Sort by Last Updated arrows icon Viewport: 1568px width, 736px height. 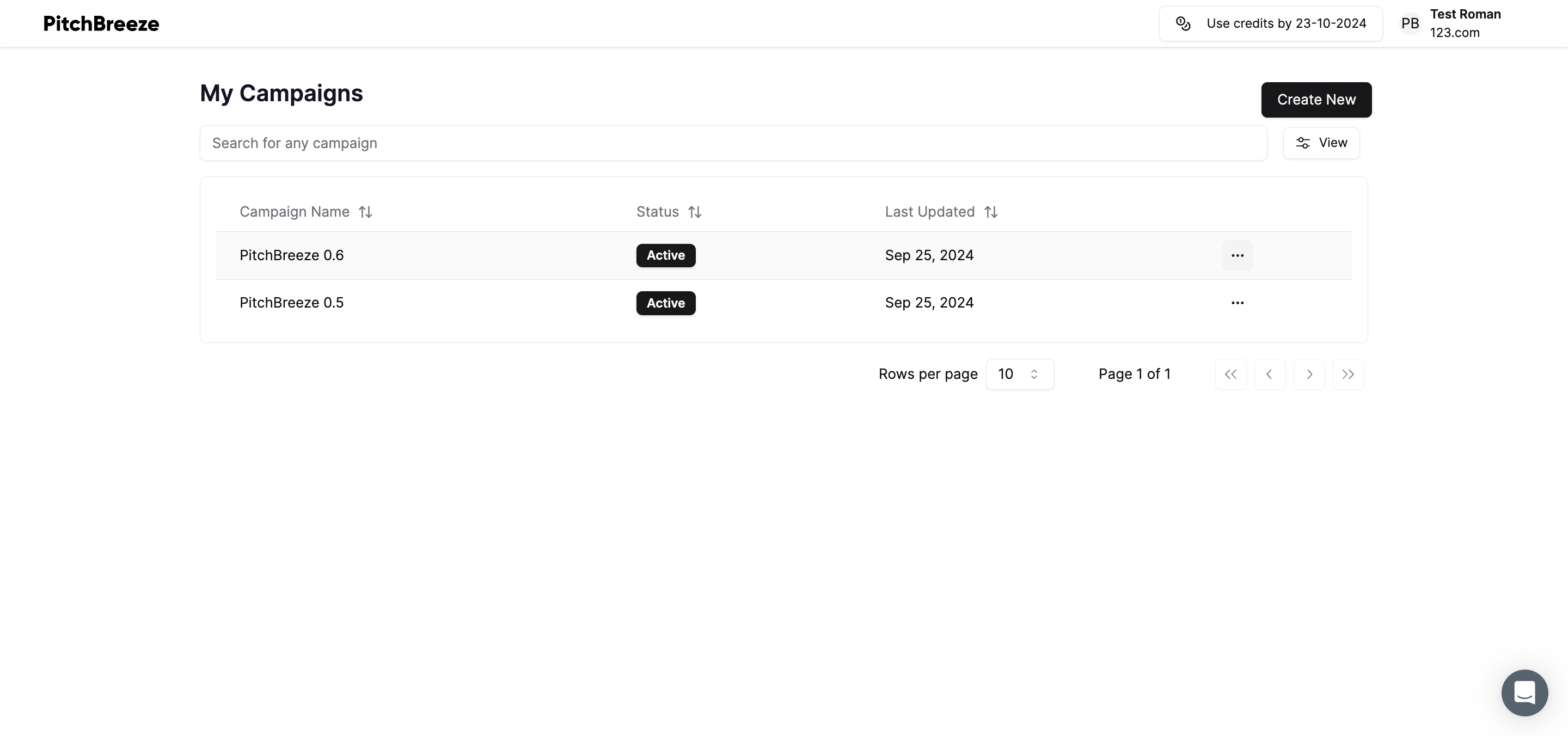point(990,212)
